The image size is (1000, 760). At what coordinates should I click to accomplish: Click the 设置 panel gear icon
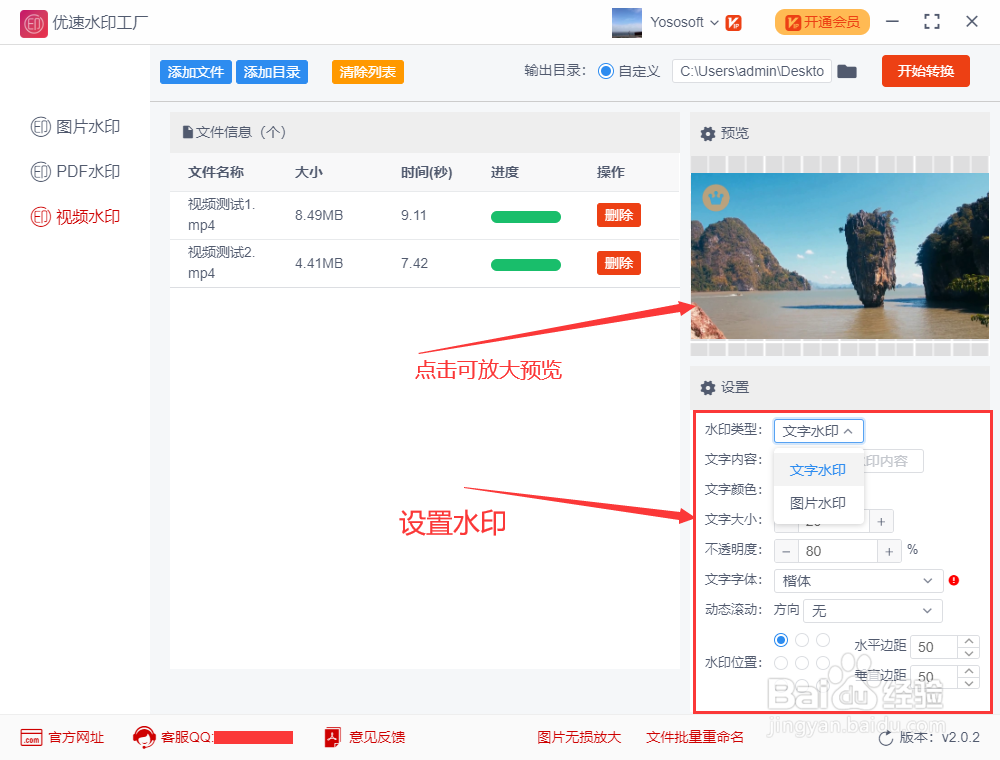[x=708, y=388]
